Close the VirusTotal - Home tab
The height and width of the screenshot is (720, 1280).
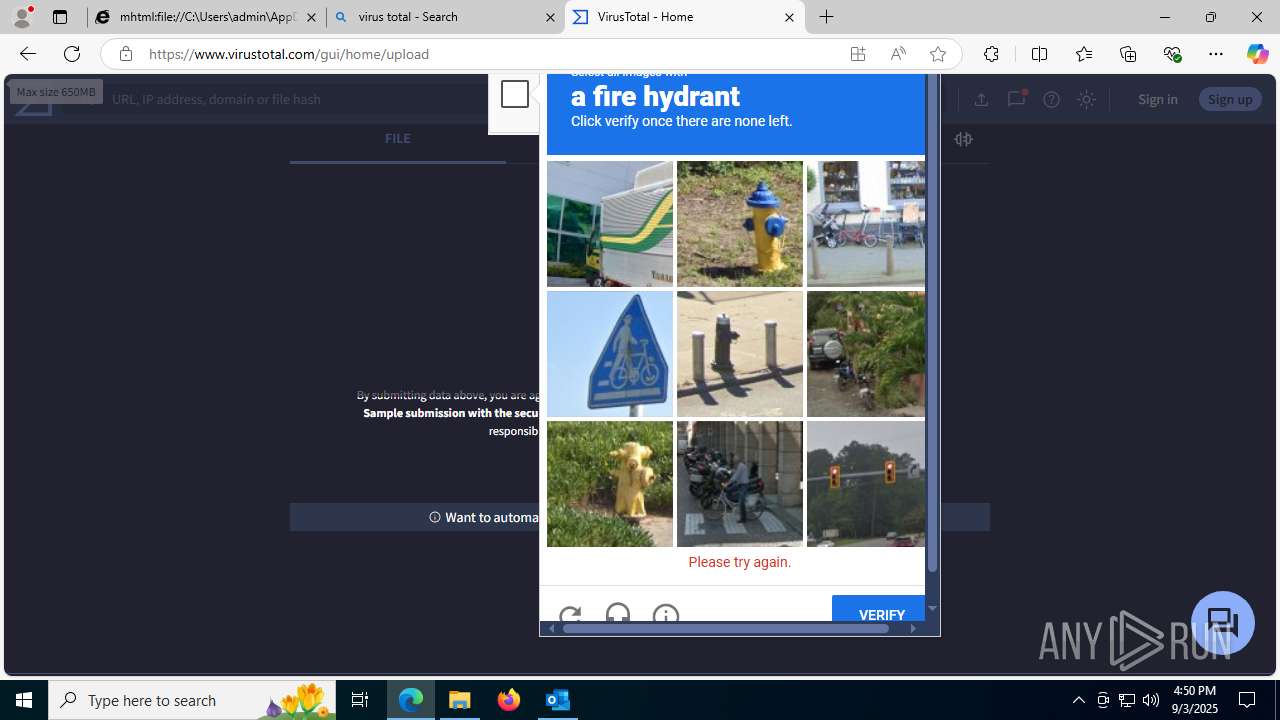(x=789, y=17)
